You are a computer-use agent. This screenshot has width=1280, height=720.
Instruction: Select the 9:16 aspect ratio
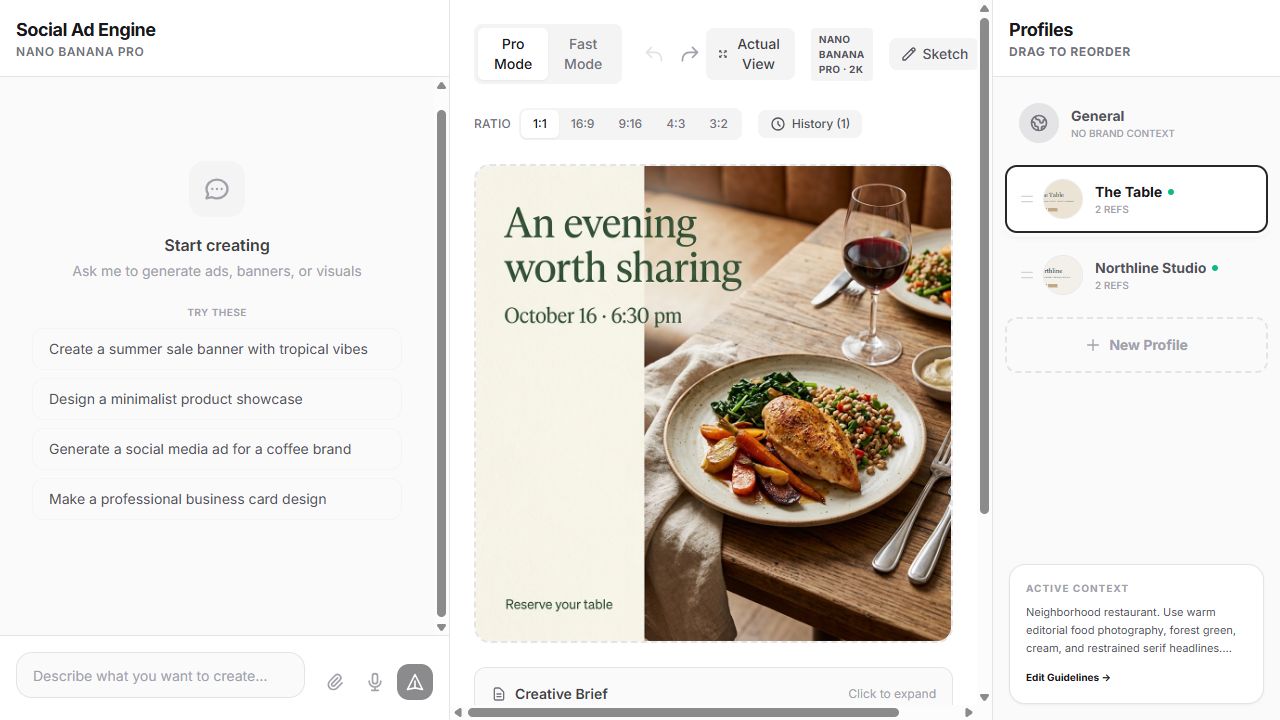(630, 124)
